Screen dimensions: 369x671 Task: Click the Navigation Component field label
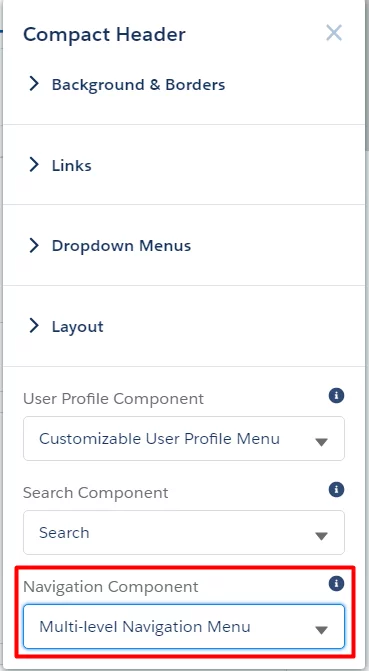pyautogui.click(x=110, y=586)
